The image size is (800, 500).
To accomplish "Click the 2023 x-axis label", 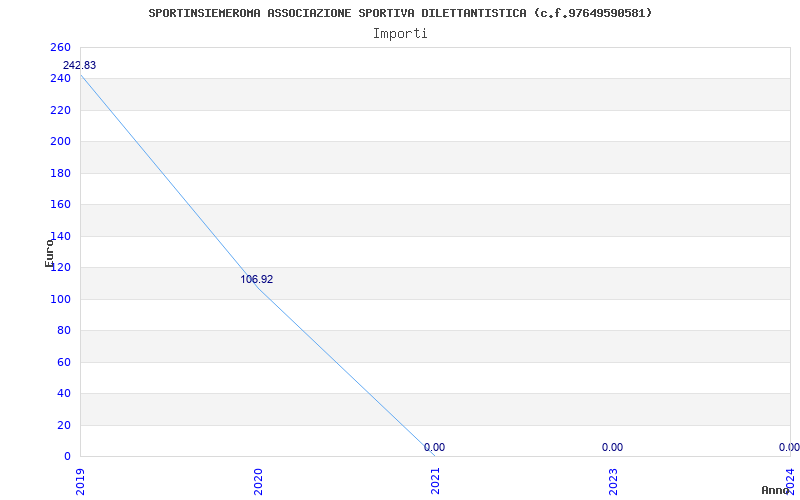I will pos(613,481).
